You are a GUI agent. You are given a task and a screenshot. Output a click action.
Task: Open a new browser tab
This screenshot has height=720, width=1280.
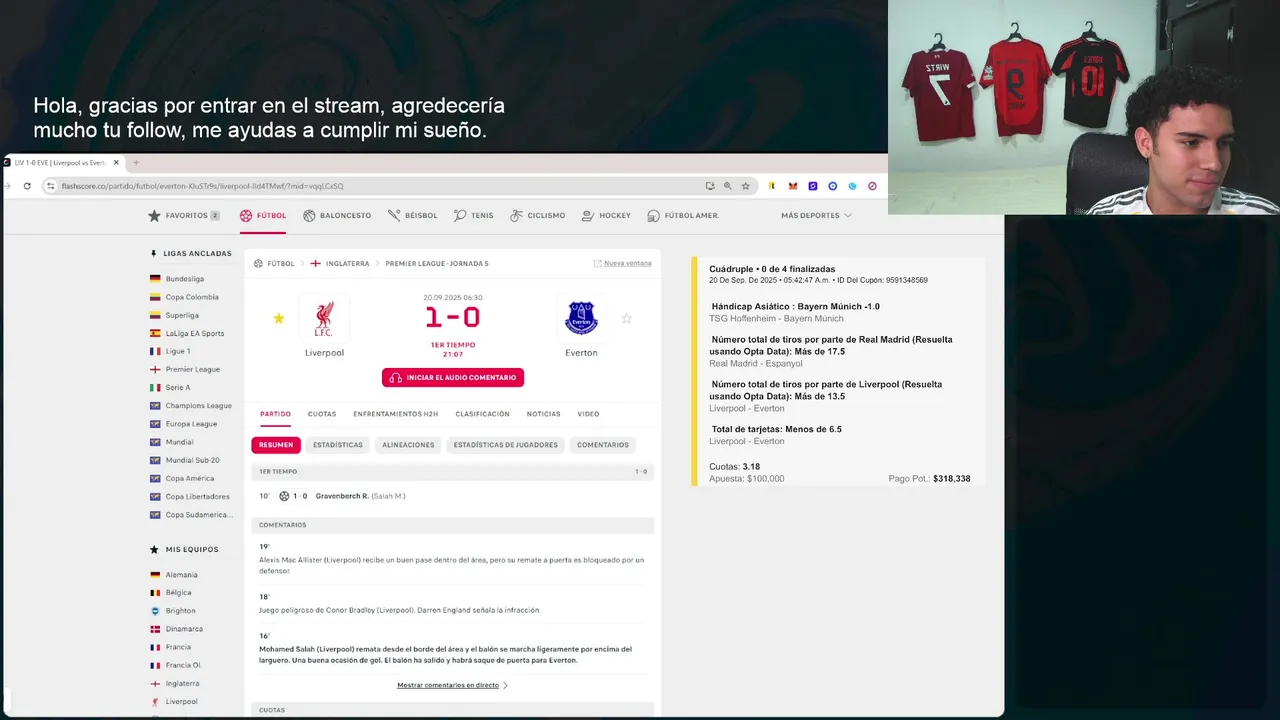click(x=136, y=162)
